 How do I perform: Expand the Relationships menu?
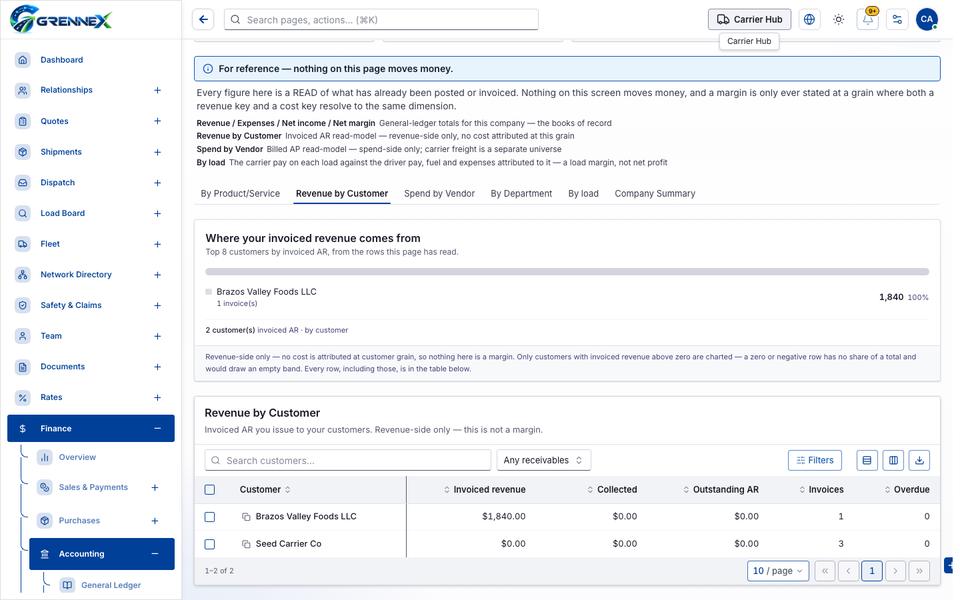(157, 90)
